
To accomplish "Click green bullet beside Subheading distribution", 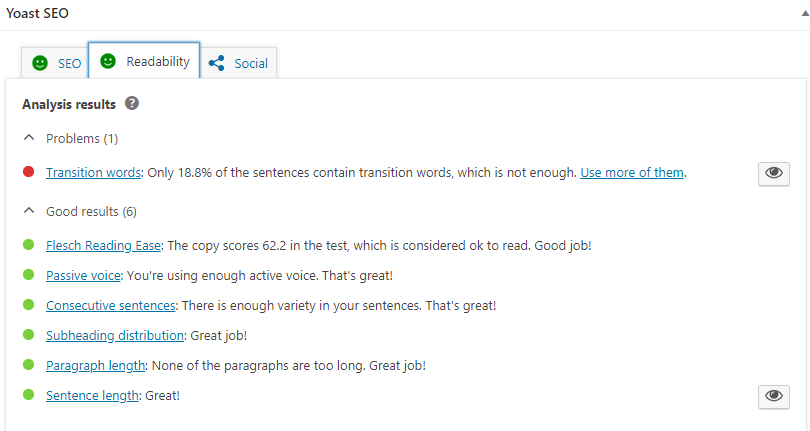I will [x=29, y=334].
